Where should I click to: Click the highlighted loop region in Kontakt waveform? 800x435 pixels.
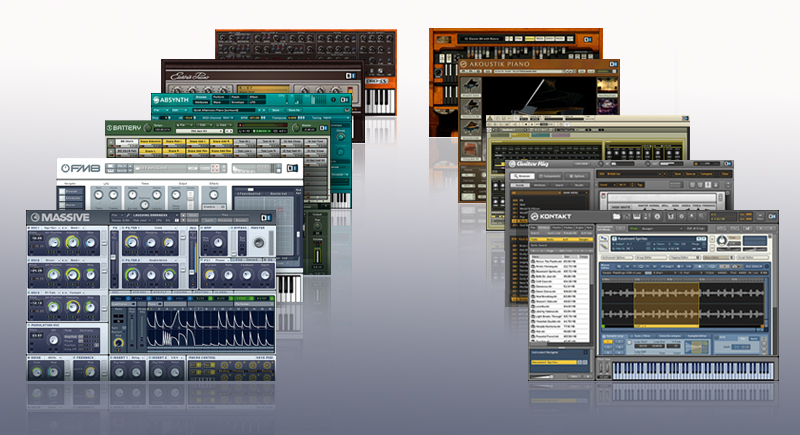coord(666,304)
